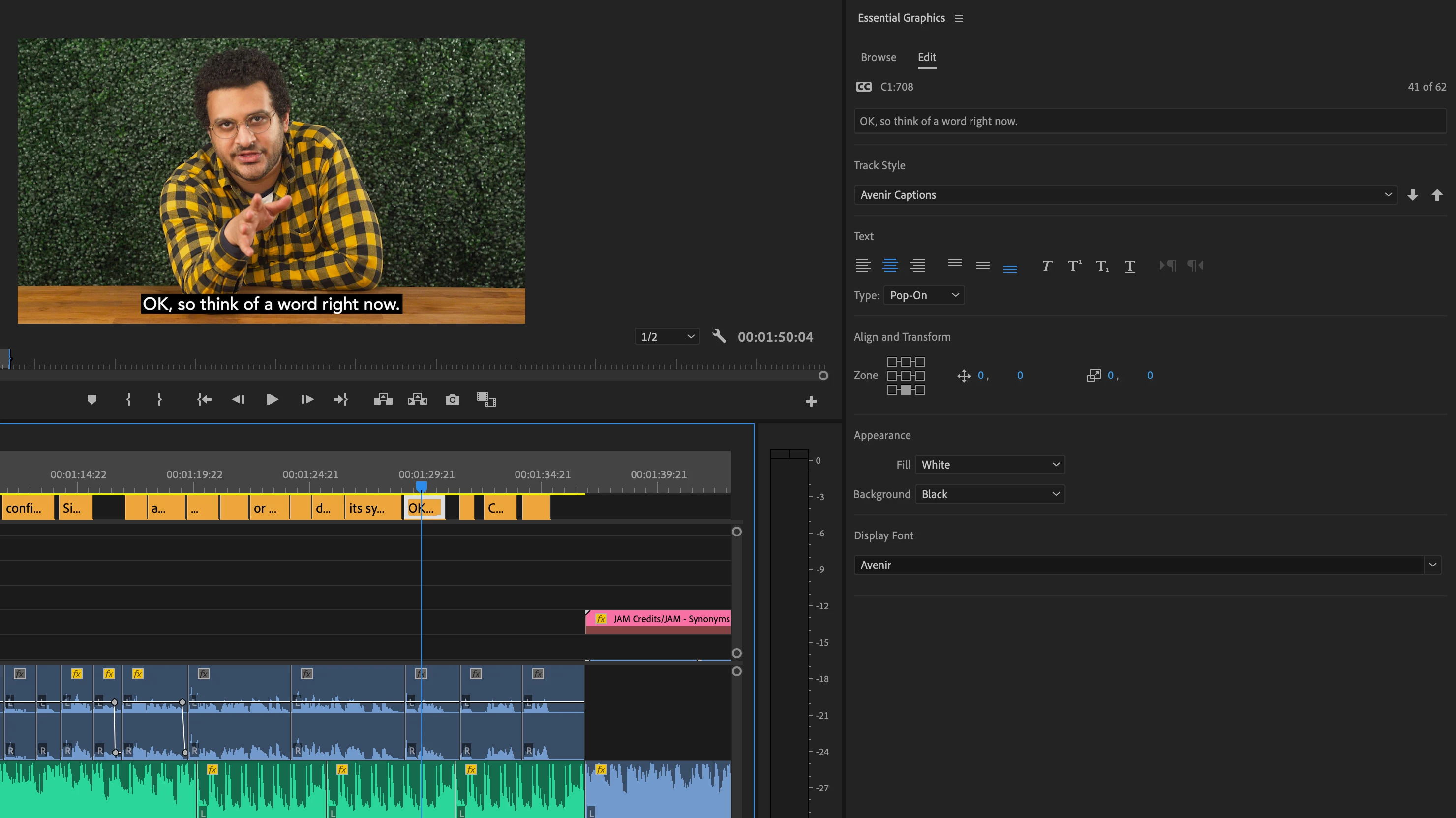Toggle underline text style
This screenshot has height=818, width=1456.
click(x=1129, y=266)
